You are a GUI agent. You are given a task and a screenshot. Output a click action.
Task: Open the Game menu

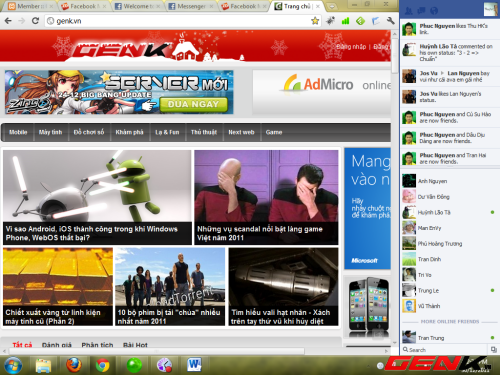point(274,132)
